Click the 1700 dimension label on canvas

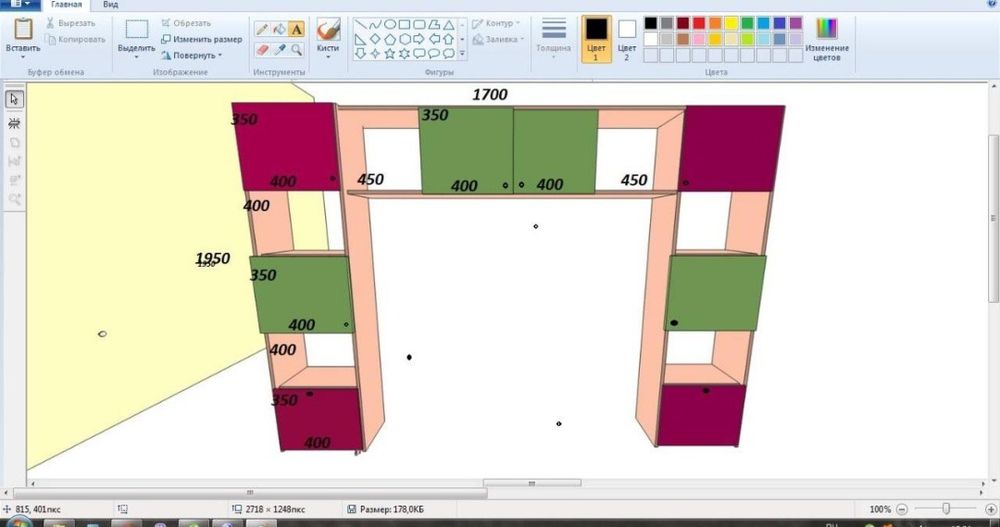coord(490,94)
